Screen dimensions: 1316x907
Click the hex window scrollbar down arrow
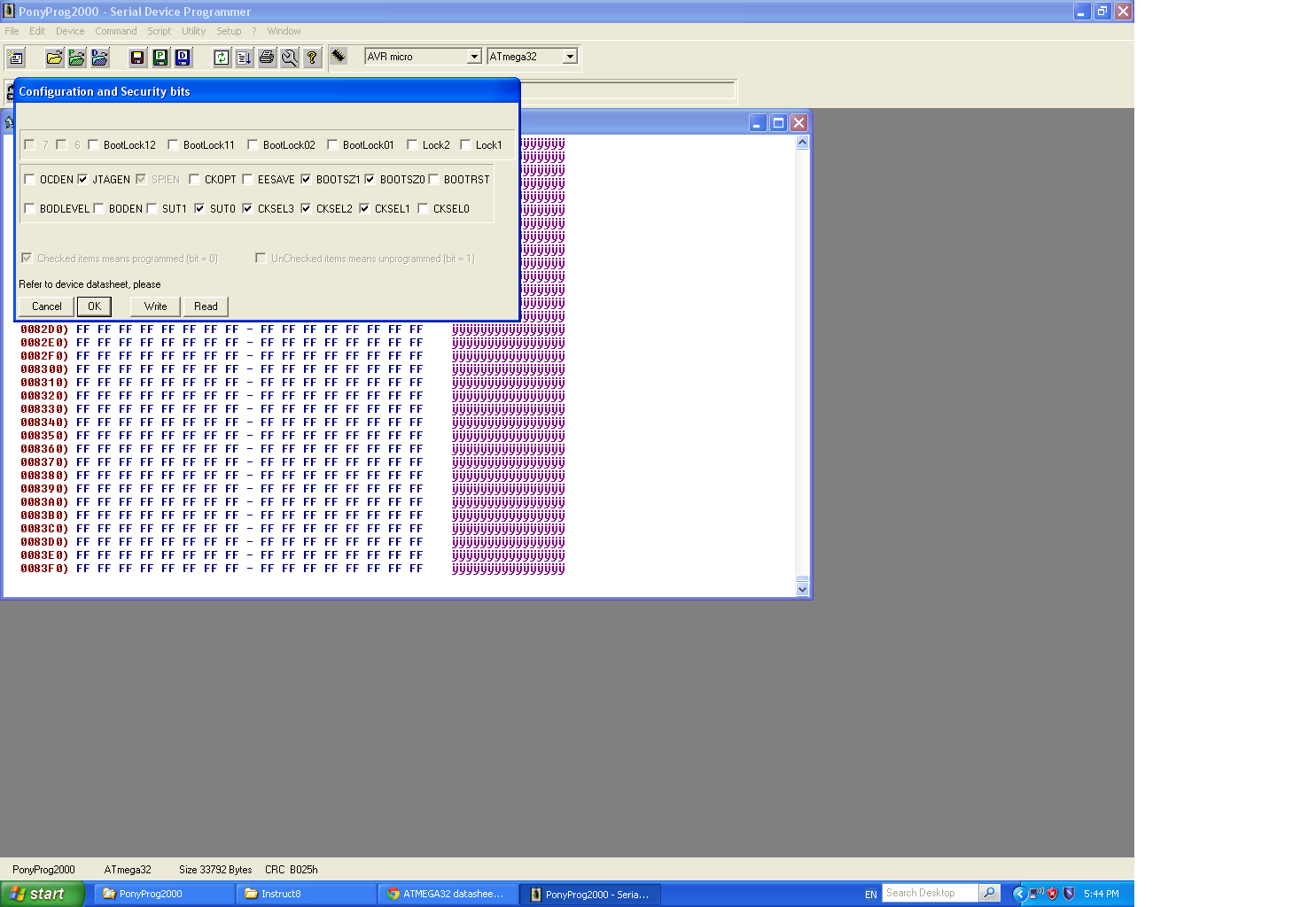(x=802, y=589)
